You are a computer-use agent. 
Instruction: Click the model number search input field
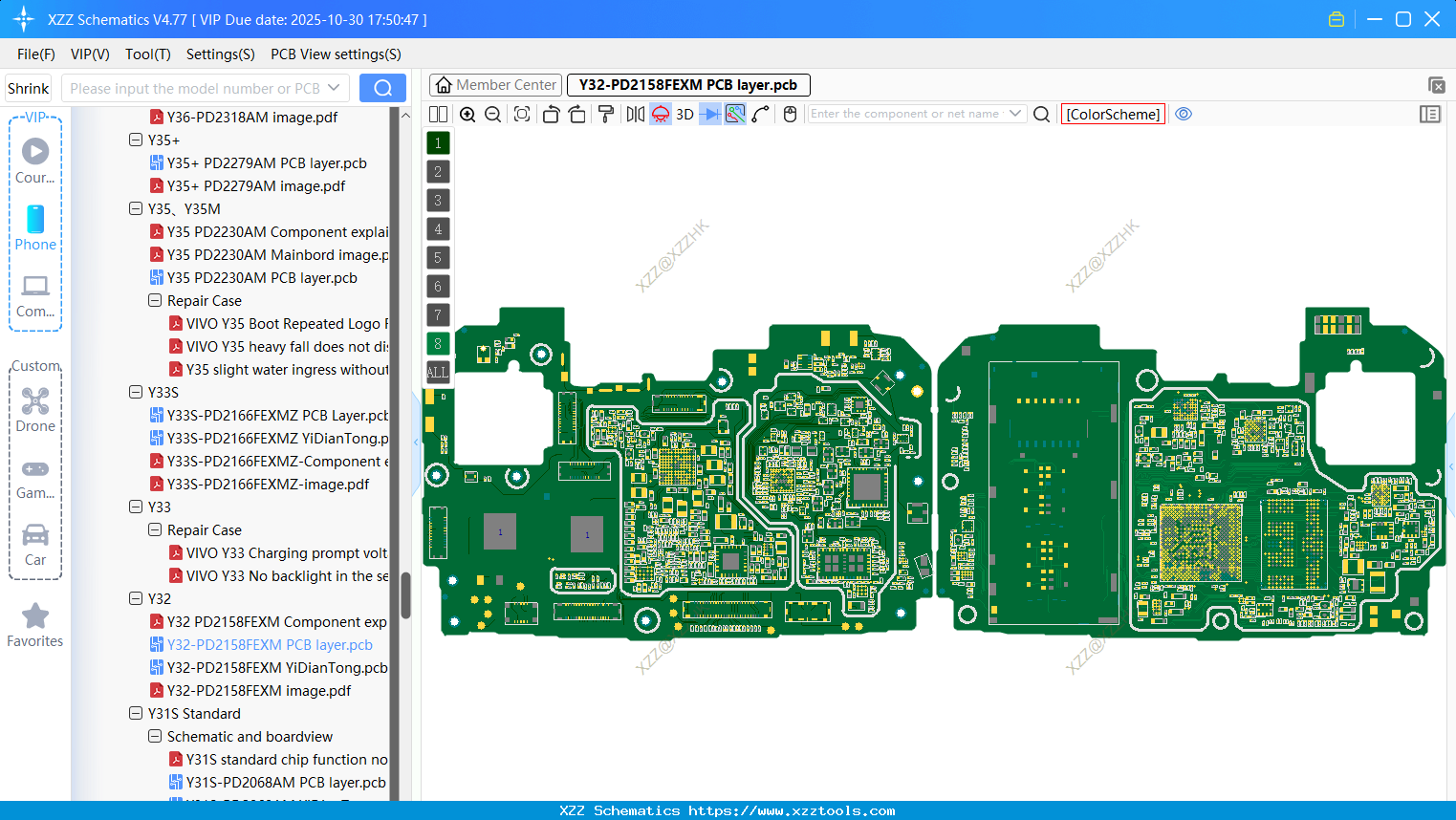coord(196,87)
